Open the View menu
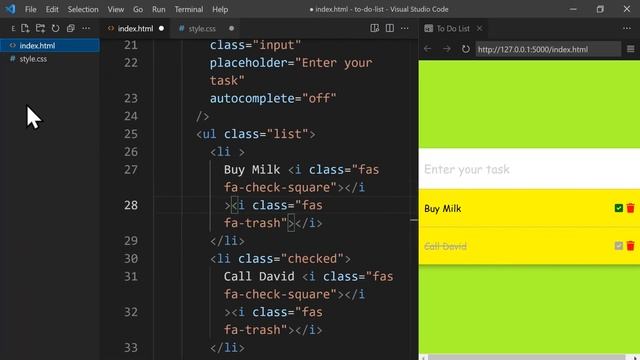Screen dimensions: 640x360 [116, 9]
